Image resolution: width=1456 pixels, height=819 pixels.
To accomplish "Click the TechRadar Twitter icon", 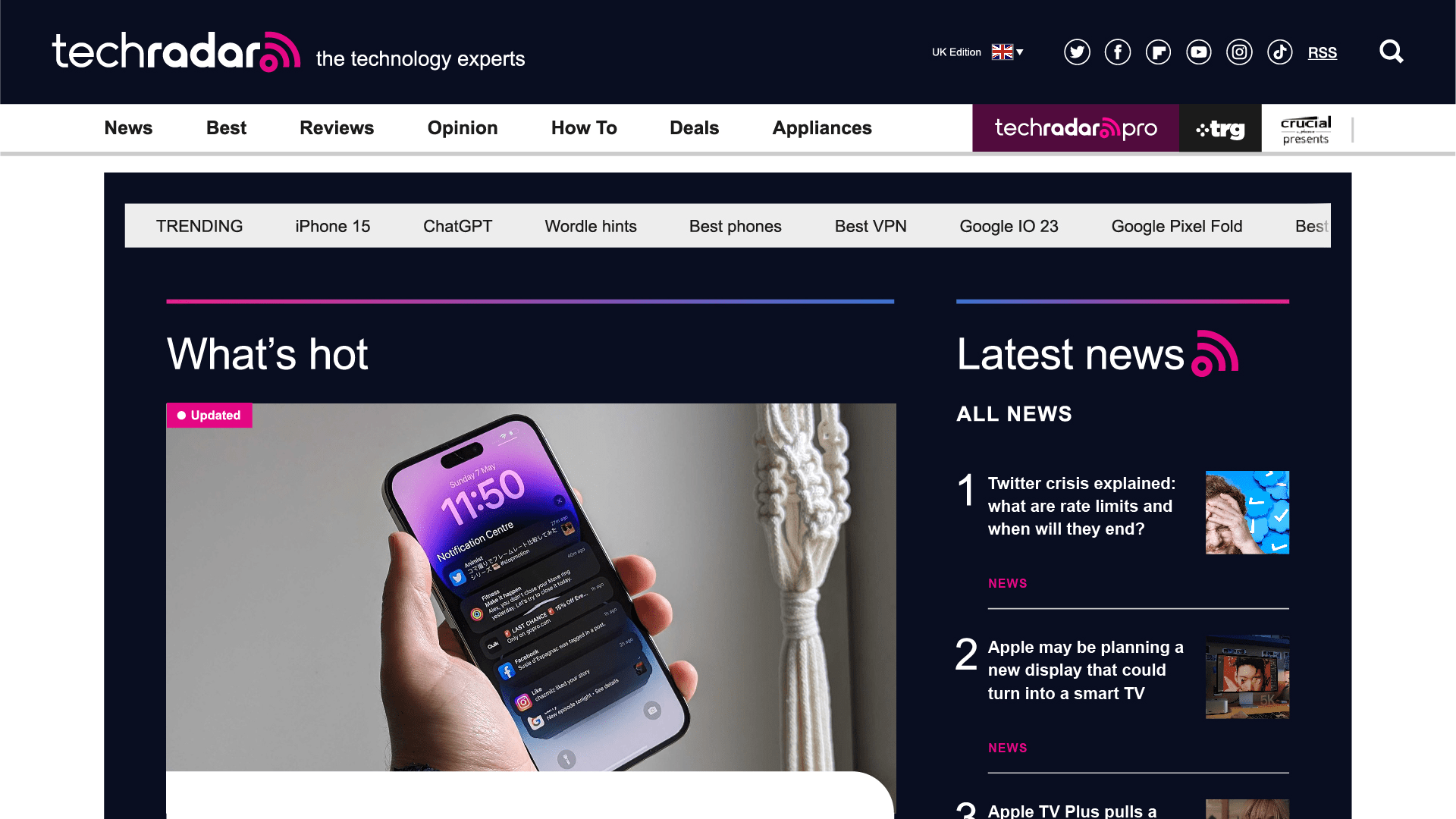I will coord(1076,52).
